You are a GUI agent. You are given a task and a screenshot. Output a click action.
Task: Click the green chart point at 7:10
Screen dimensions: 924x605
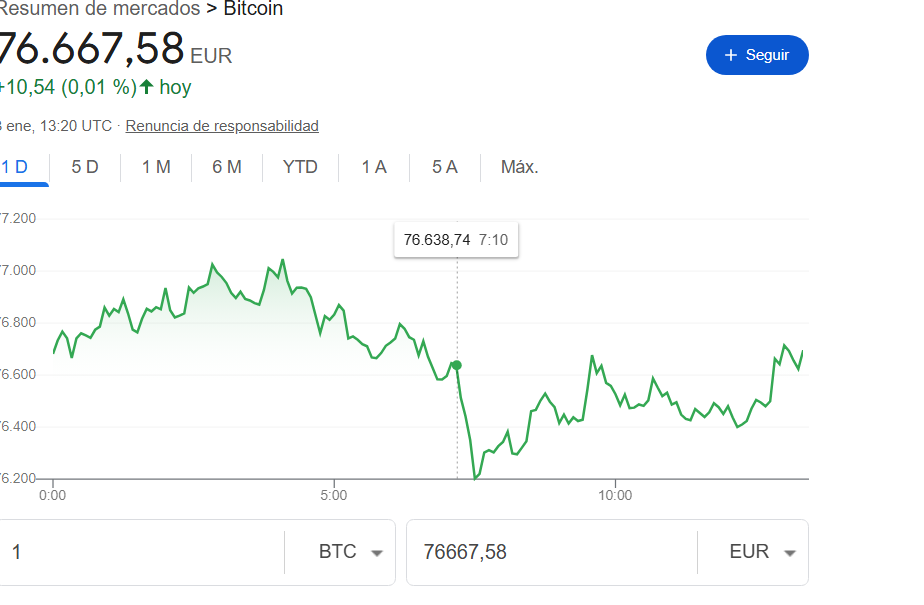[457, 365]
